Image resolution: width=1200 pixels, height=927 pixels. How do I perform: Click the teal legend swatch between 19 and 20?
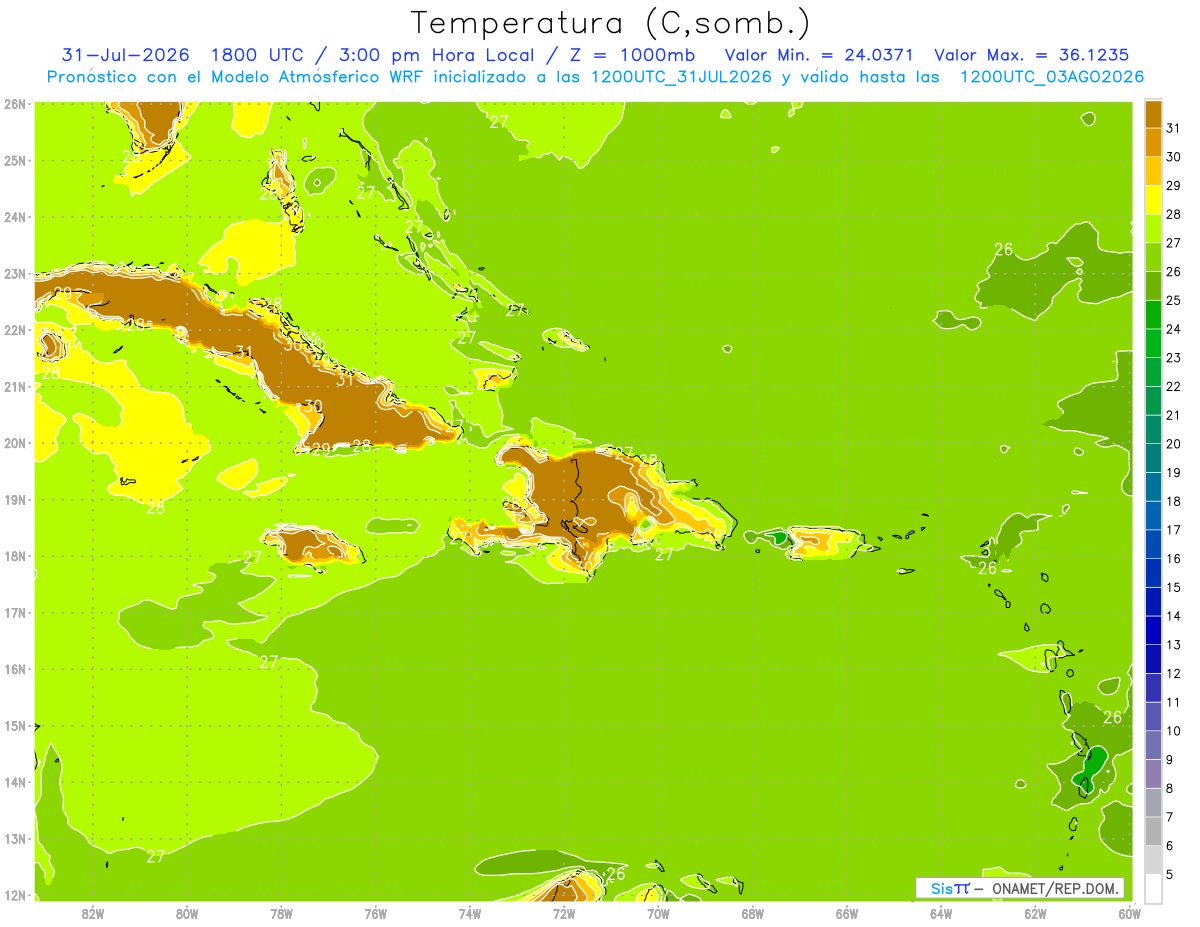(1153, 458)
